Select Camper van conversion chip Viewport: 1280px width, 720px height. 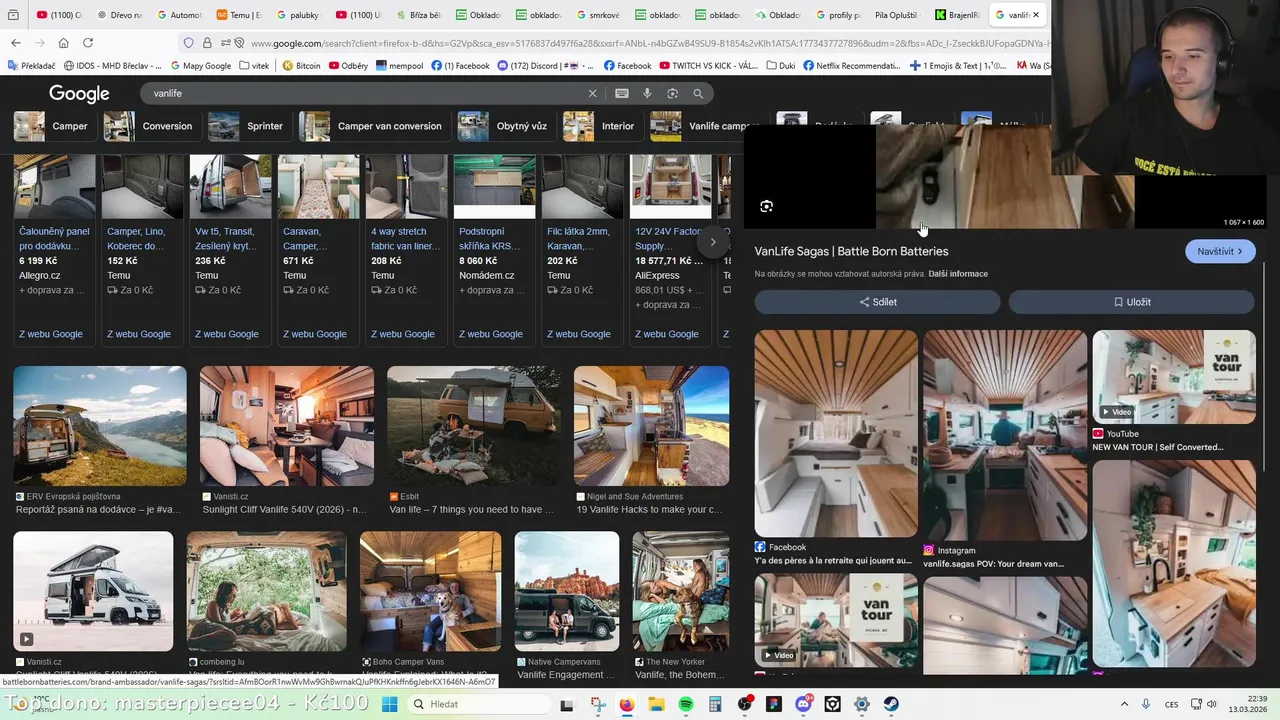tap(374, 126)
